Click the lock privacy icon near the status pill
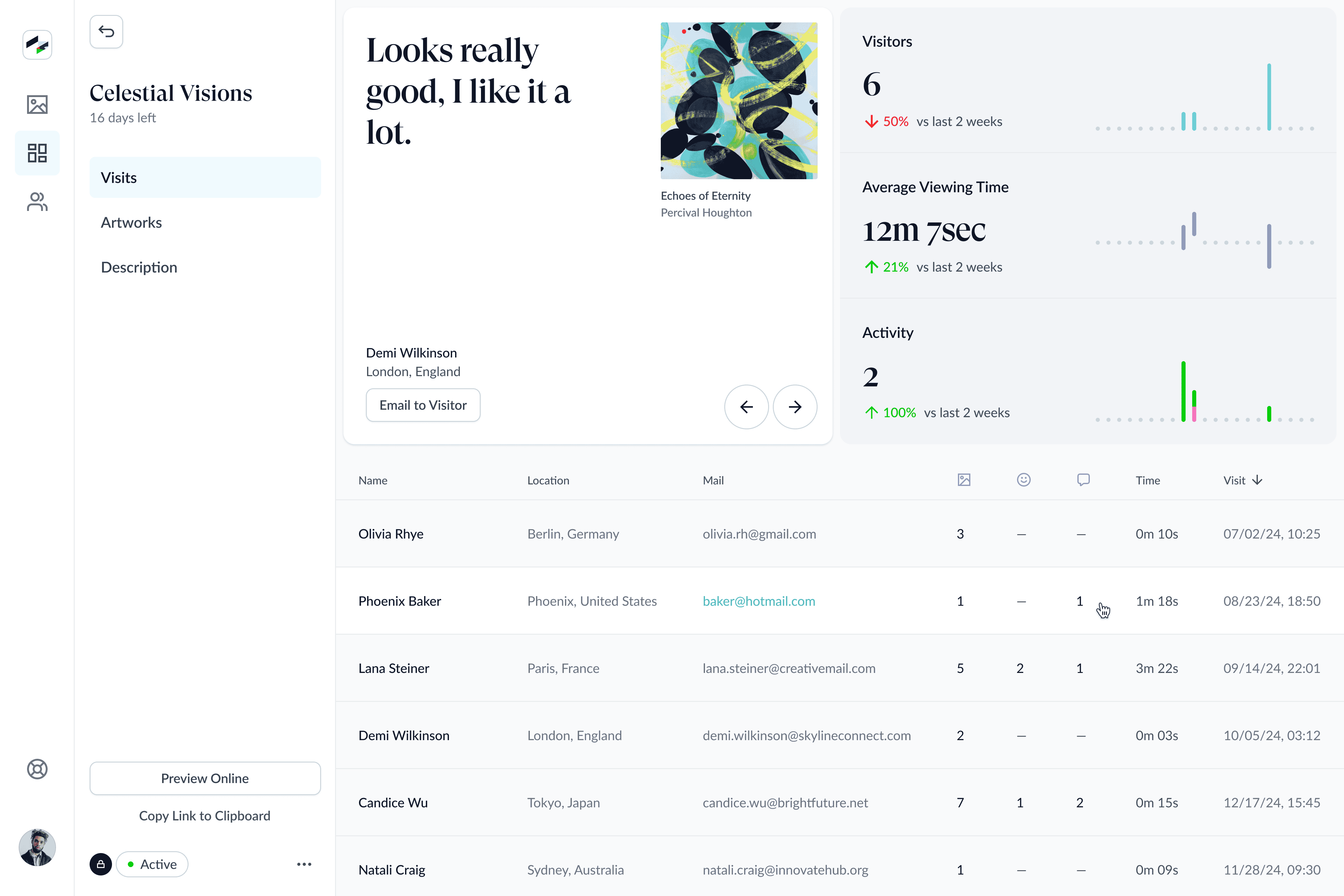The height and width of the screenshot is (896, 1344). point(100,864)
